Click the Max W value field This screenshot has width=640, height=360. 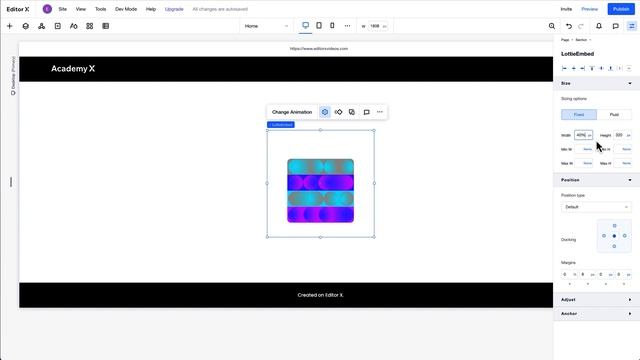584,163
